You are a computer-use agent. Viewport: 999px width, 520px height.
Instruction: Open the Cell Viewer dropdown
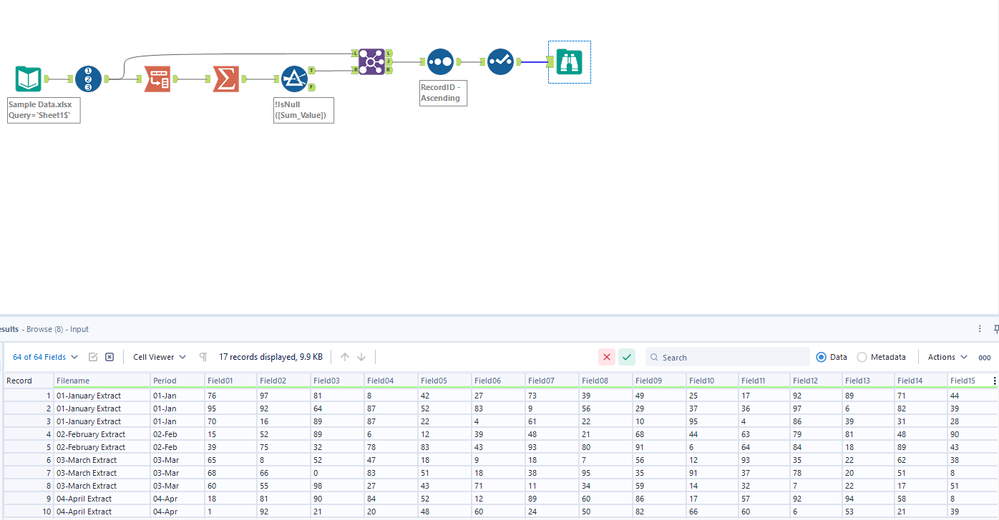tap(159, 357)
